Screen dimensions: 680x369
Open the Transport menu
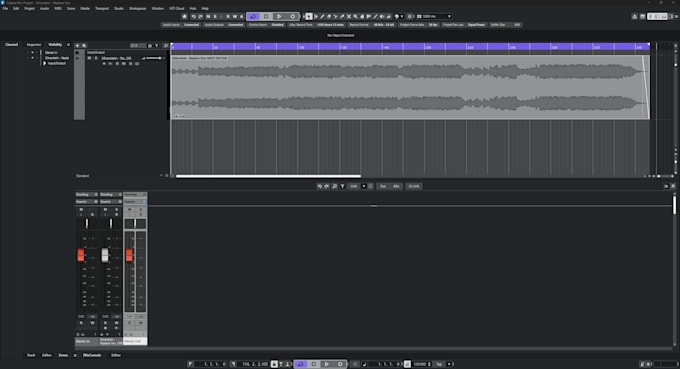[x=102, y=8]
